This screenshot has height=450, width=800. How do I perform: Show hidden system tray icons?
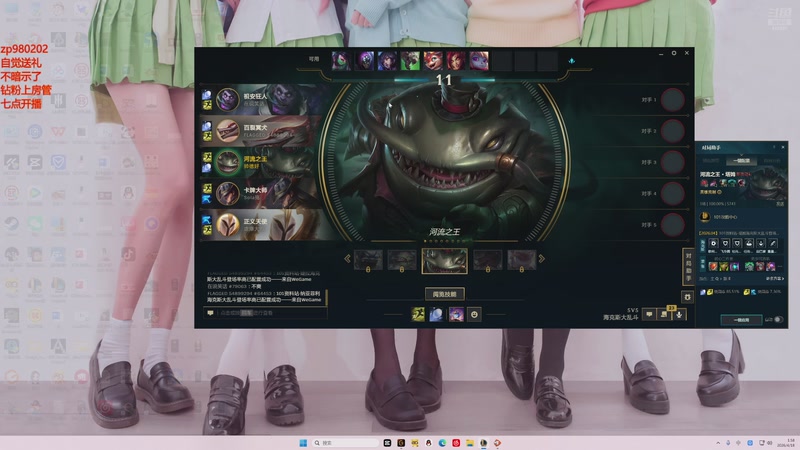[x=718, y=443]
